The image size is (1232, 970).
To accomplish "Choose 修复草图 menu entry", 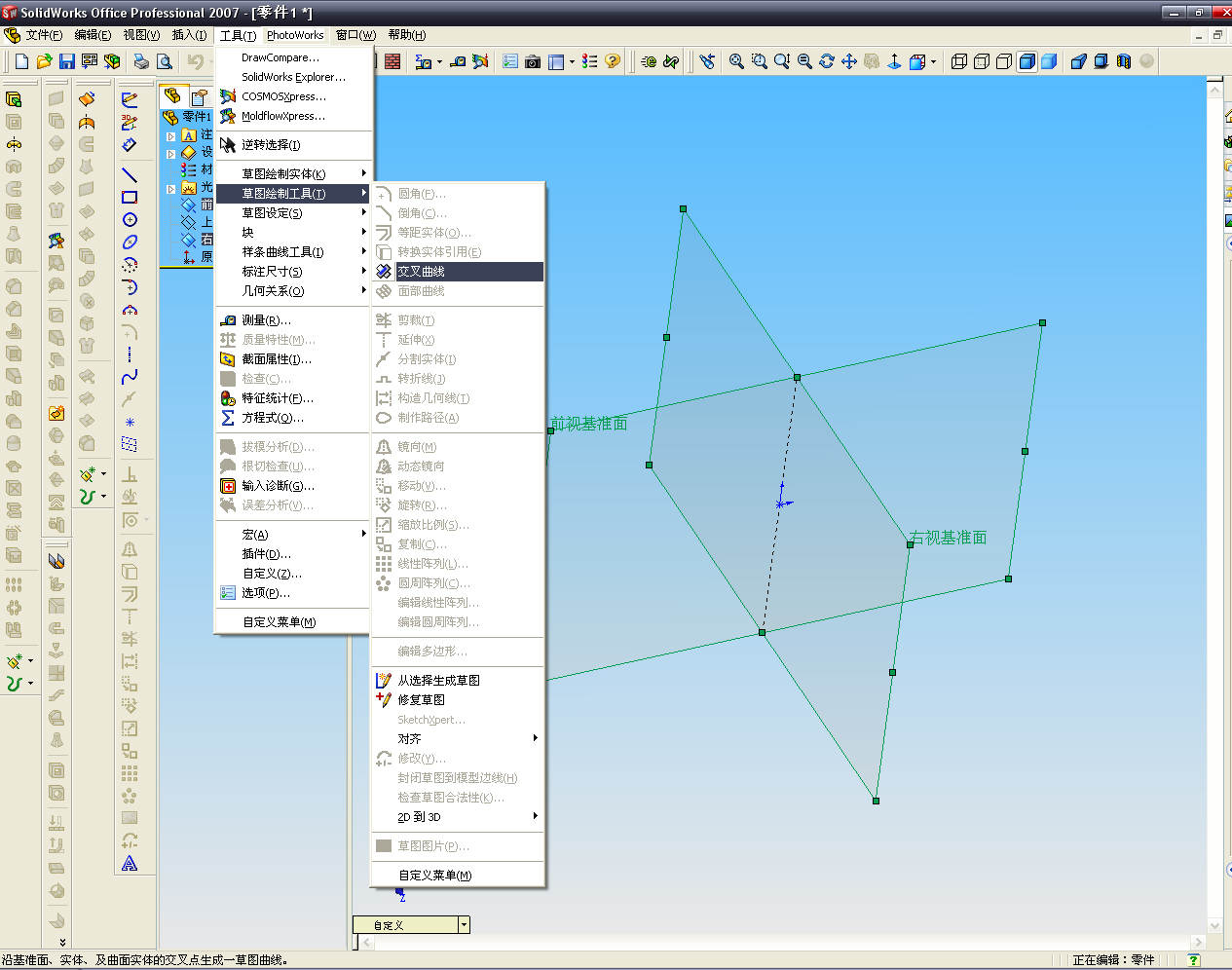I will point(457,699).
